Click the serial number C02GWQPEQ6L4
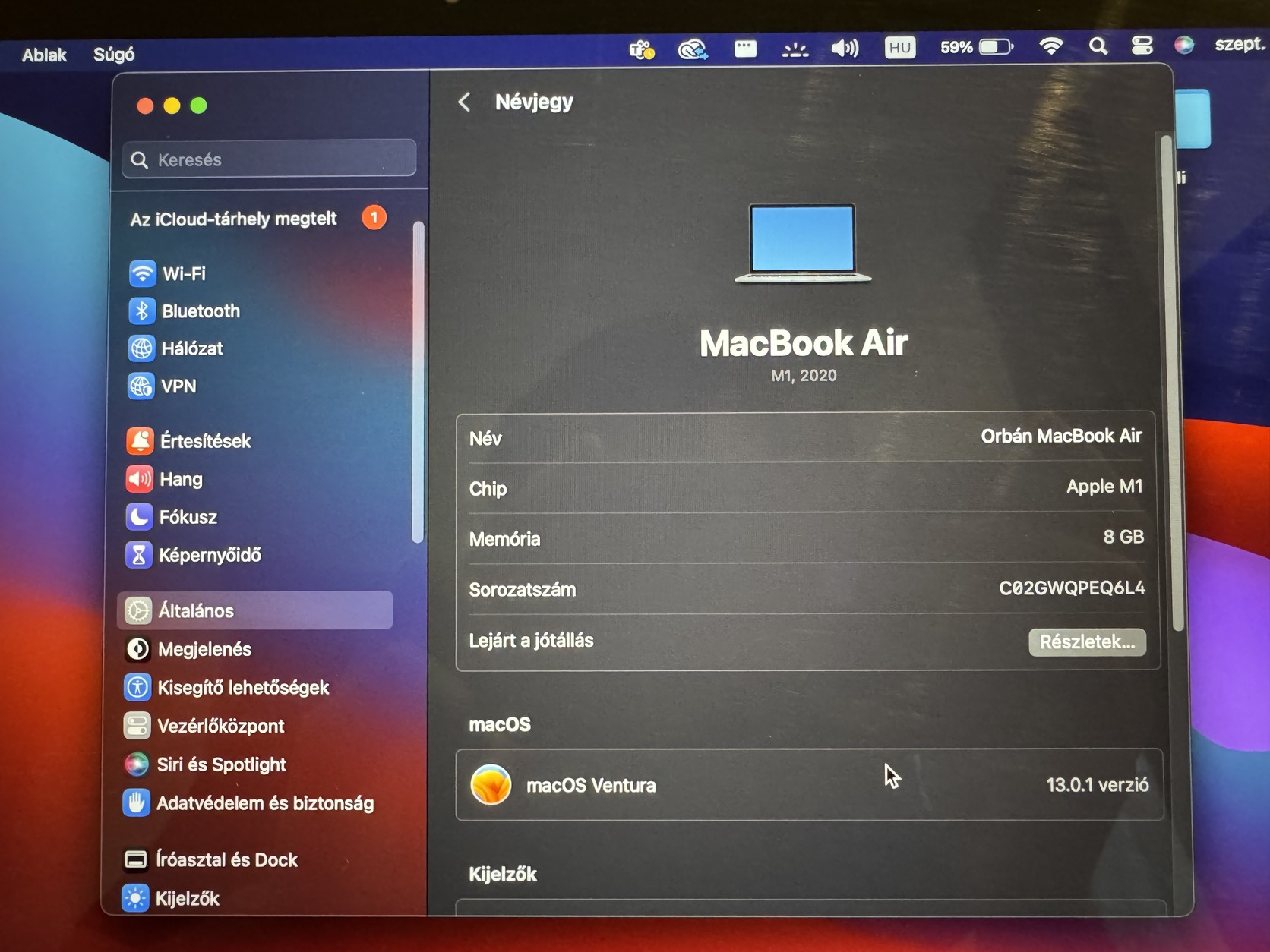Image resolution: width=1270 pixels, height=952 pixels. coord(1072,588)
